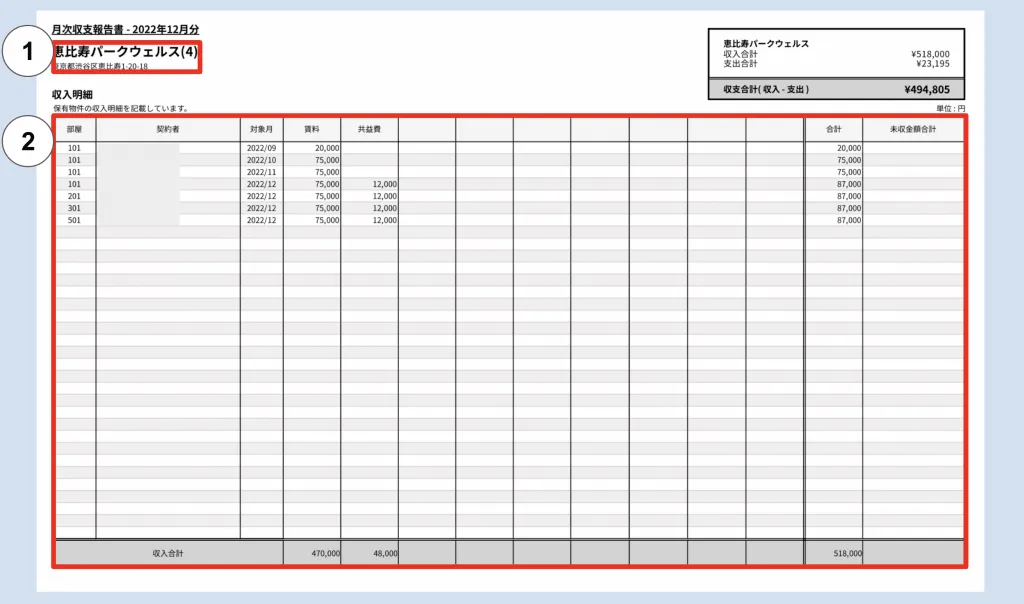Click the 48,000 common fee total cell
The height and width of the screenshot is (604, 1024).
click(385, 553)
